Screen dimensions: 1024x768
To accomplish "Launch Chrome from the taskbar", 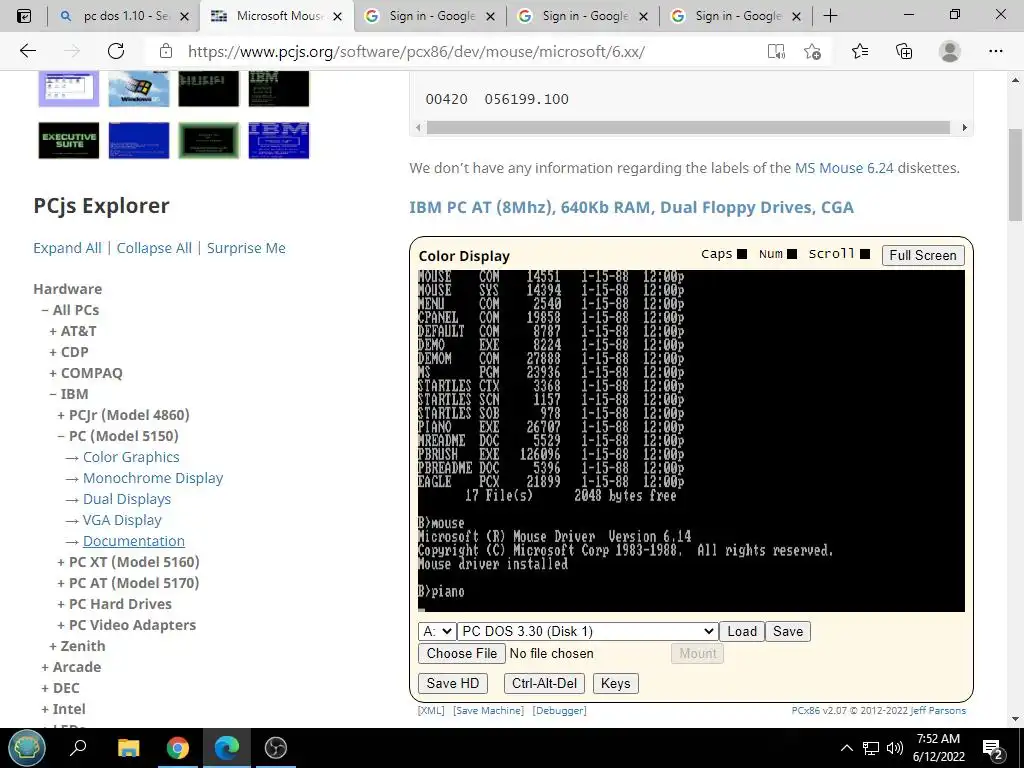I will click(177, 748).
